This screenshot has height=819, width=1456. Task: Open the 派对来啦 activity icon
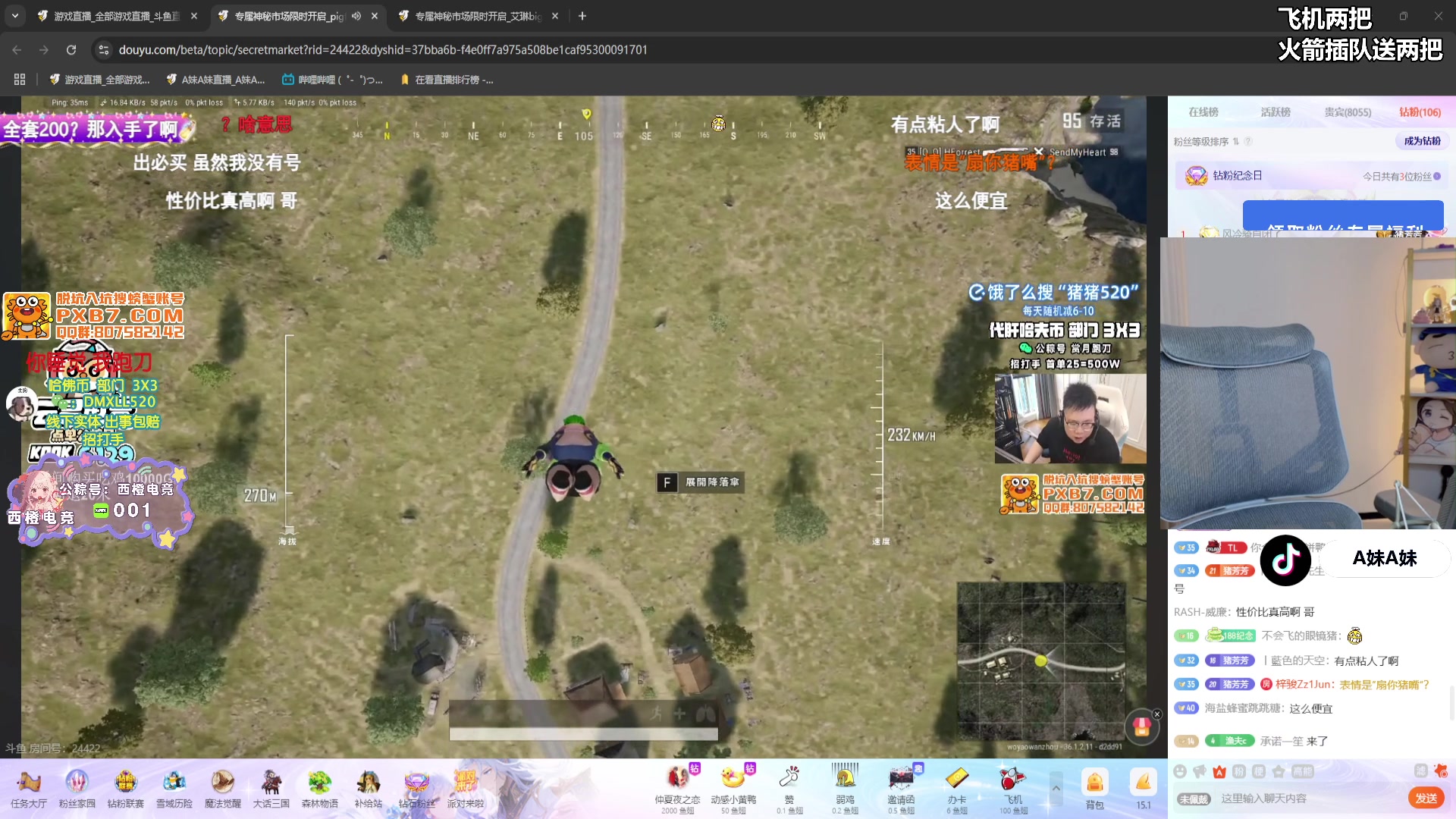point(466,788)
